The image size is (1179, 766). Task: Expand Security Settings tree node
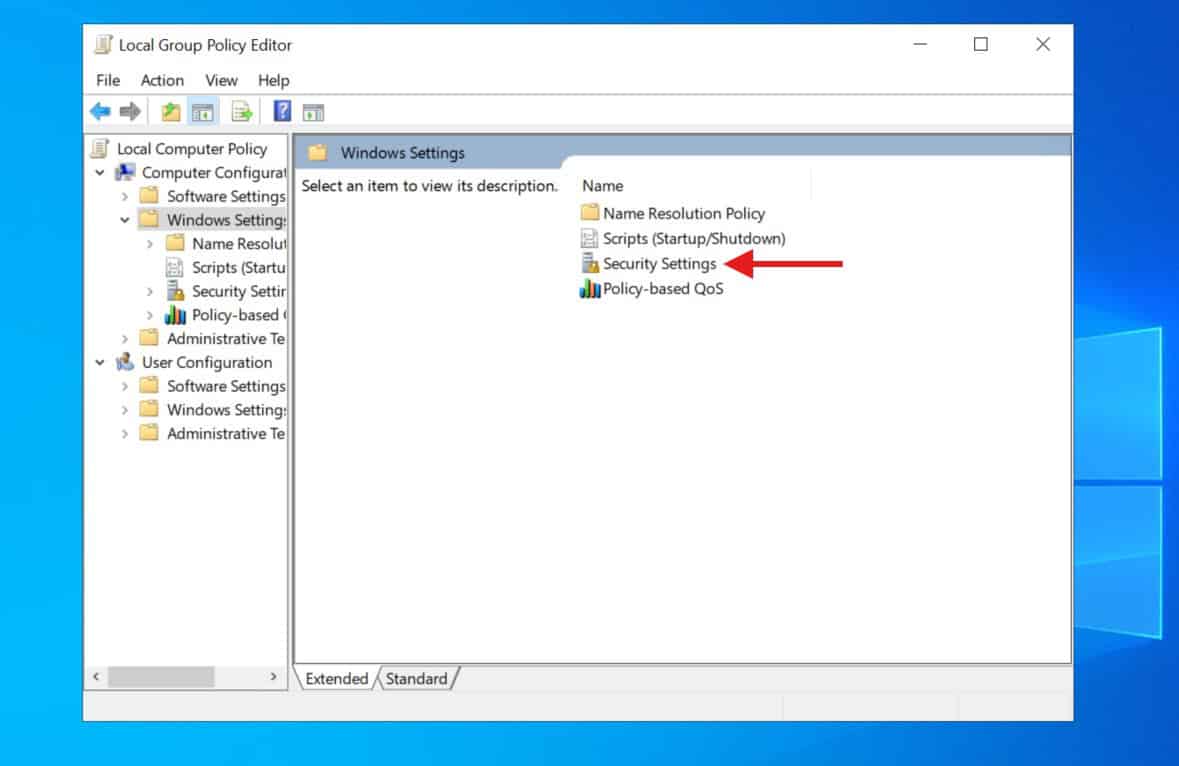[150, 292]
